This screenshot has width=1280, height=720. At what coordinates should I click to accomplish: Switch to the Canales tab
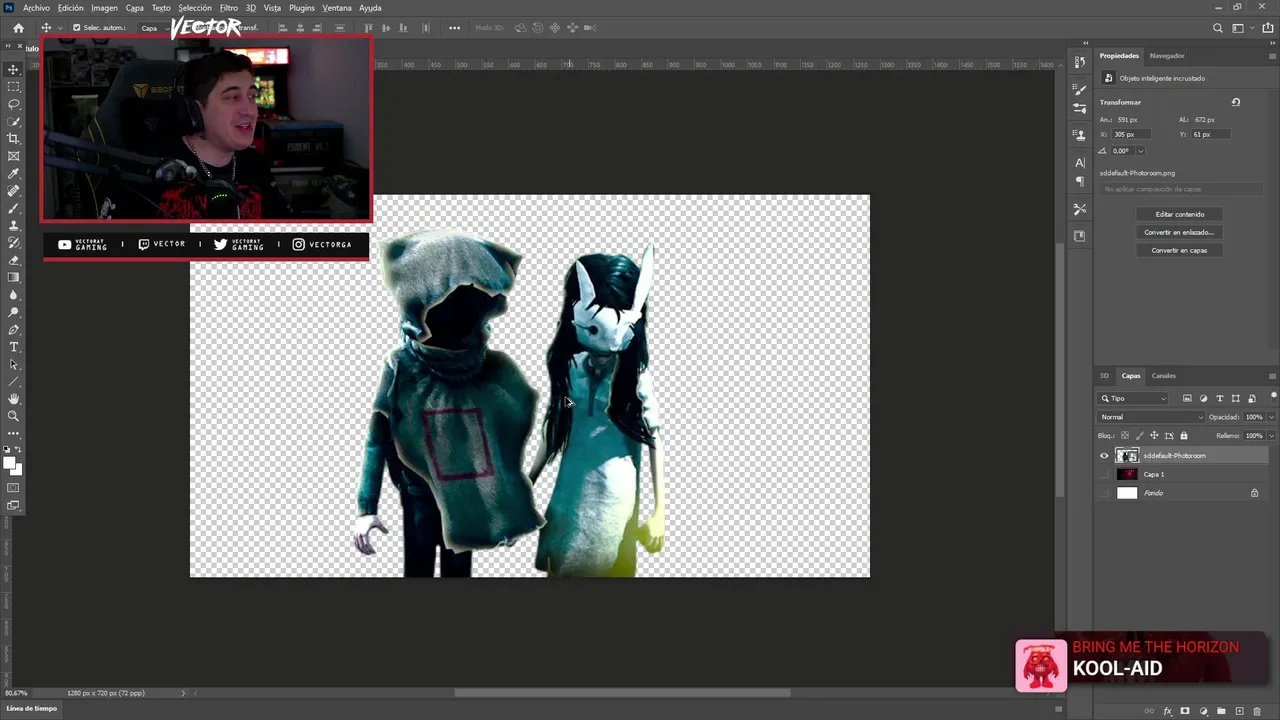click(x=1164, y=376)
